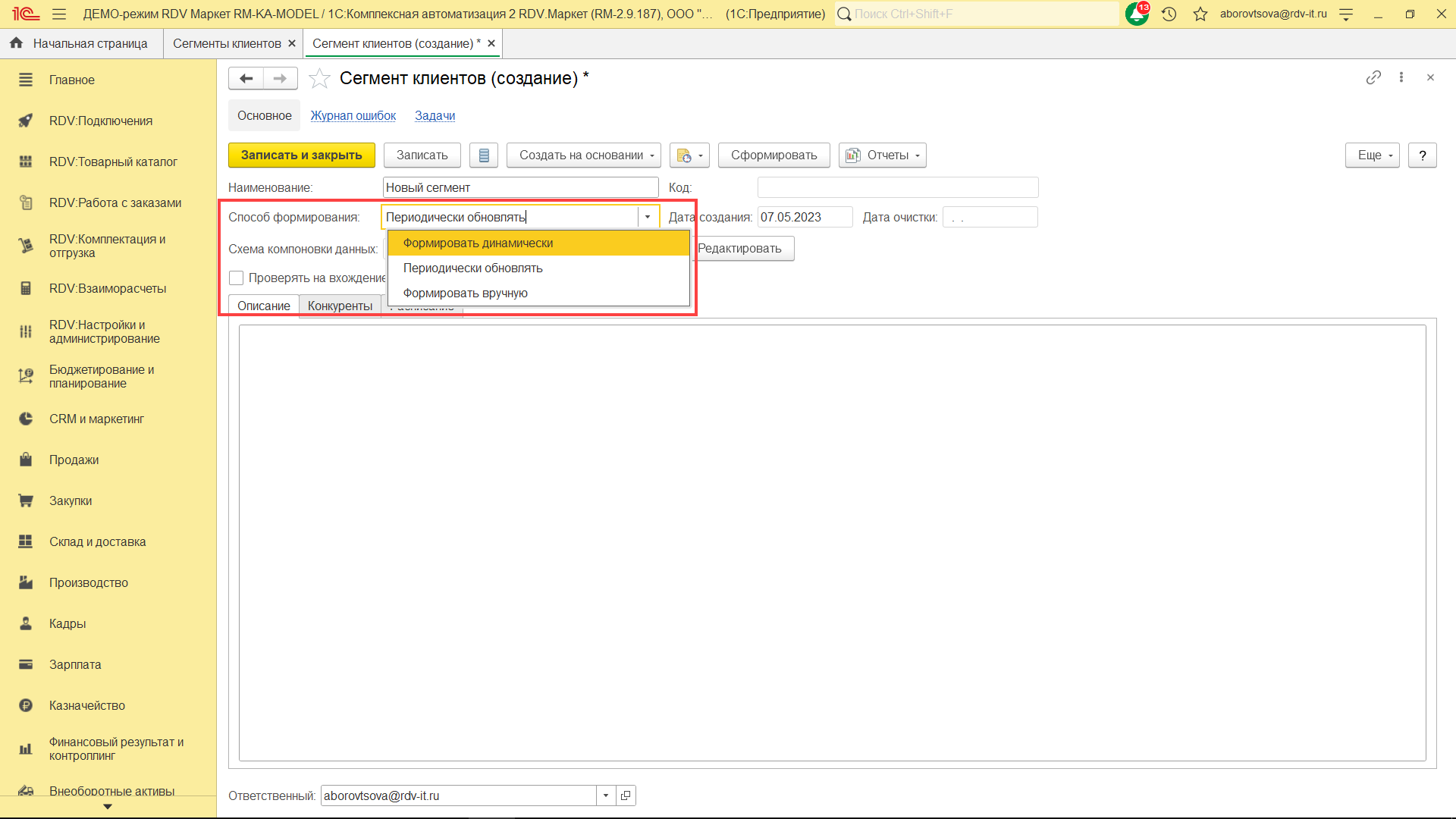This screenshot has width=1456, height=819.
Task: Select Формировать динамически option
Action: coord(478,243)
